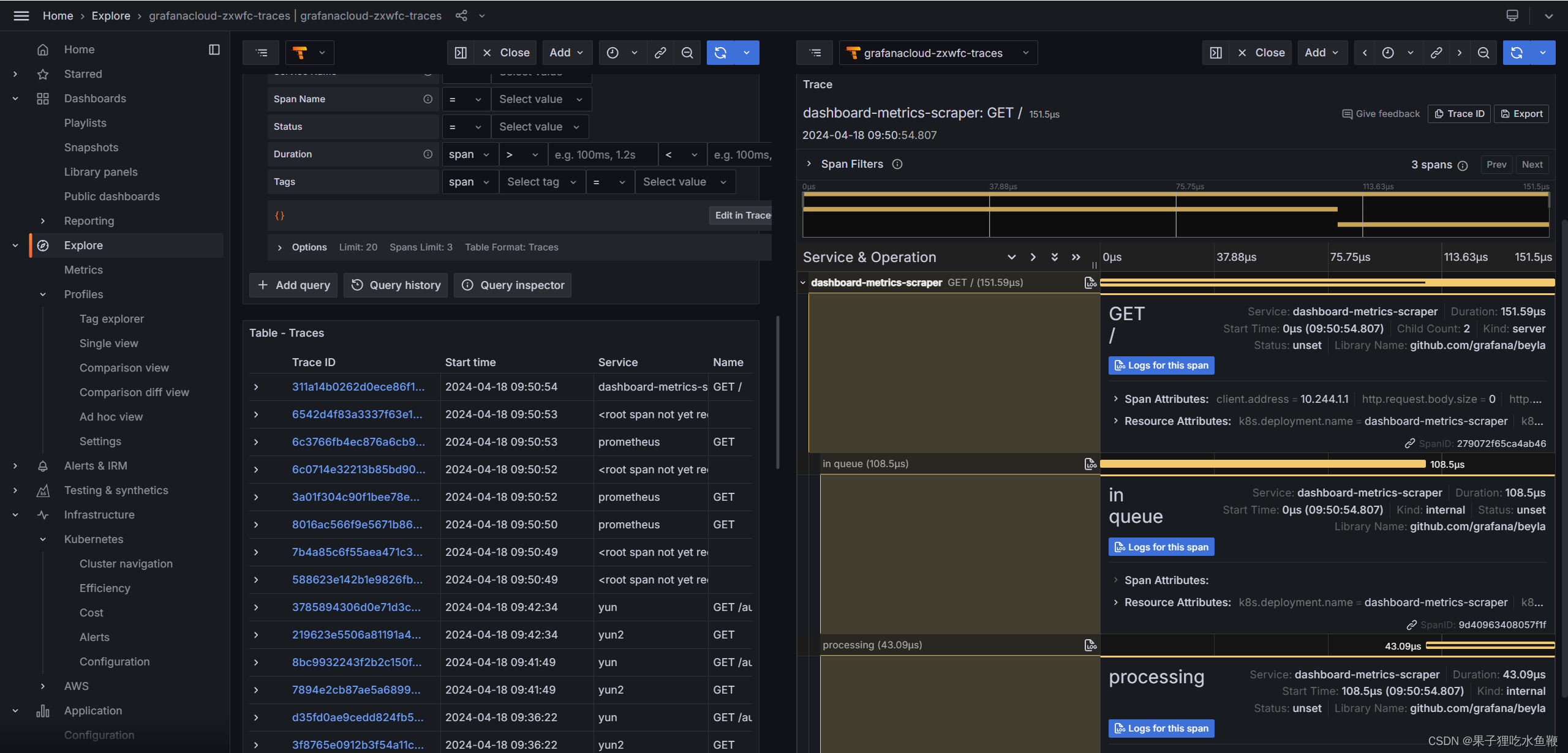This screenshot has height=753, width=1568.
Task: Run query with refresh icon in left pane
Action: (x=721, y=53)
